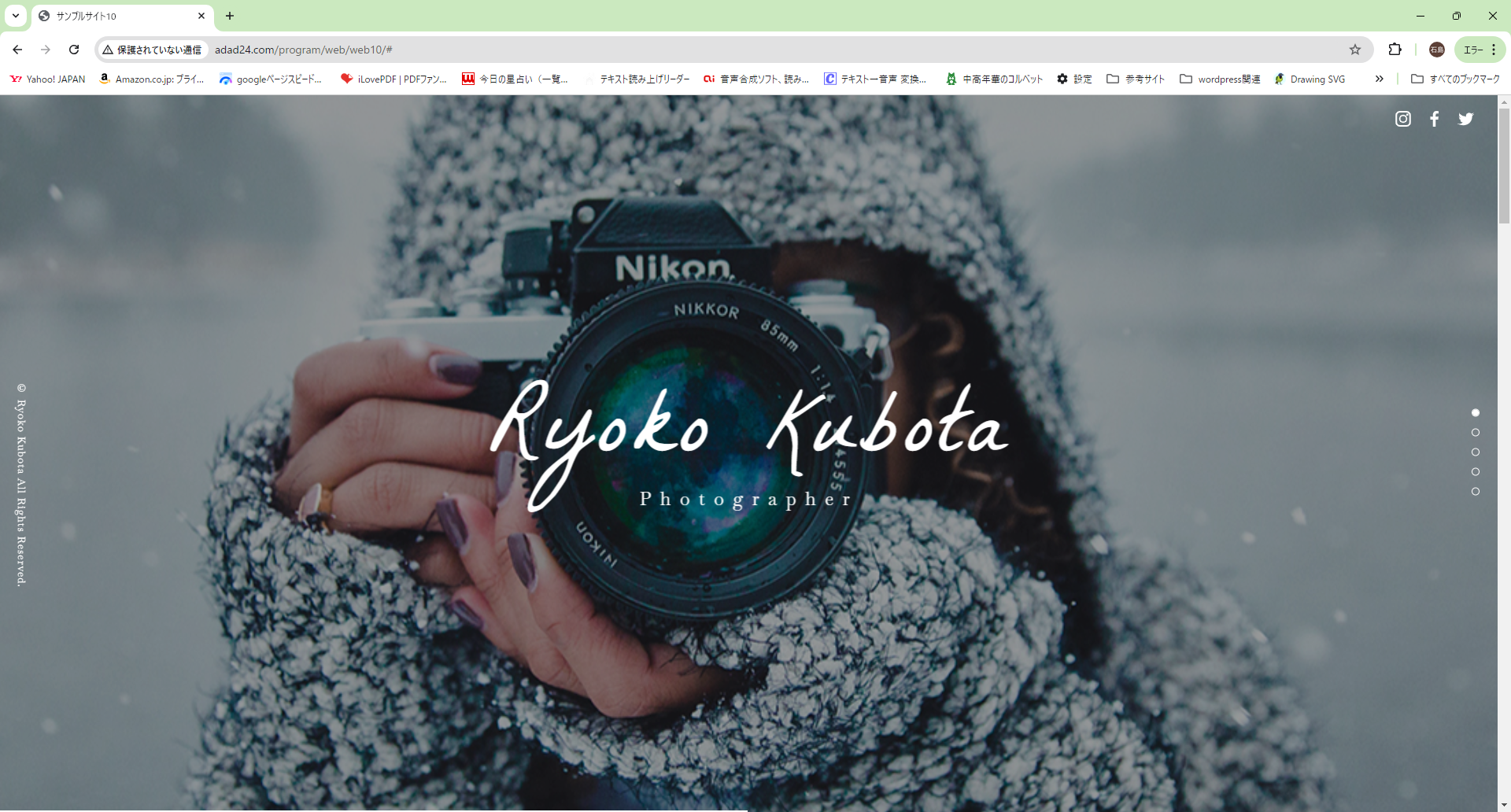Click the page vertical scrollbar thumb
Image resolution: width=1511 pixels, height=812 pixels.
[x=1504, y=165]
